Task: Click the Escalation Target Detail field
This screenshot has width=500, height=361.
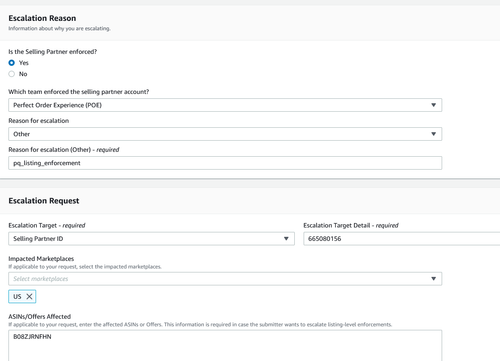Action: 402,239
